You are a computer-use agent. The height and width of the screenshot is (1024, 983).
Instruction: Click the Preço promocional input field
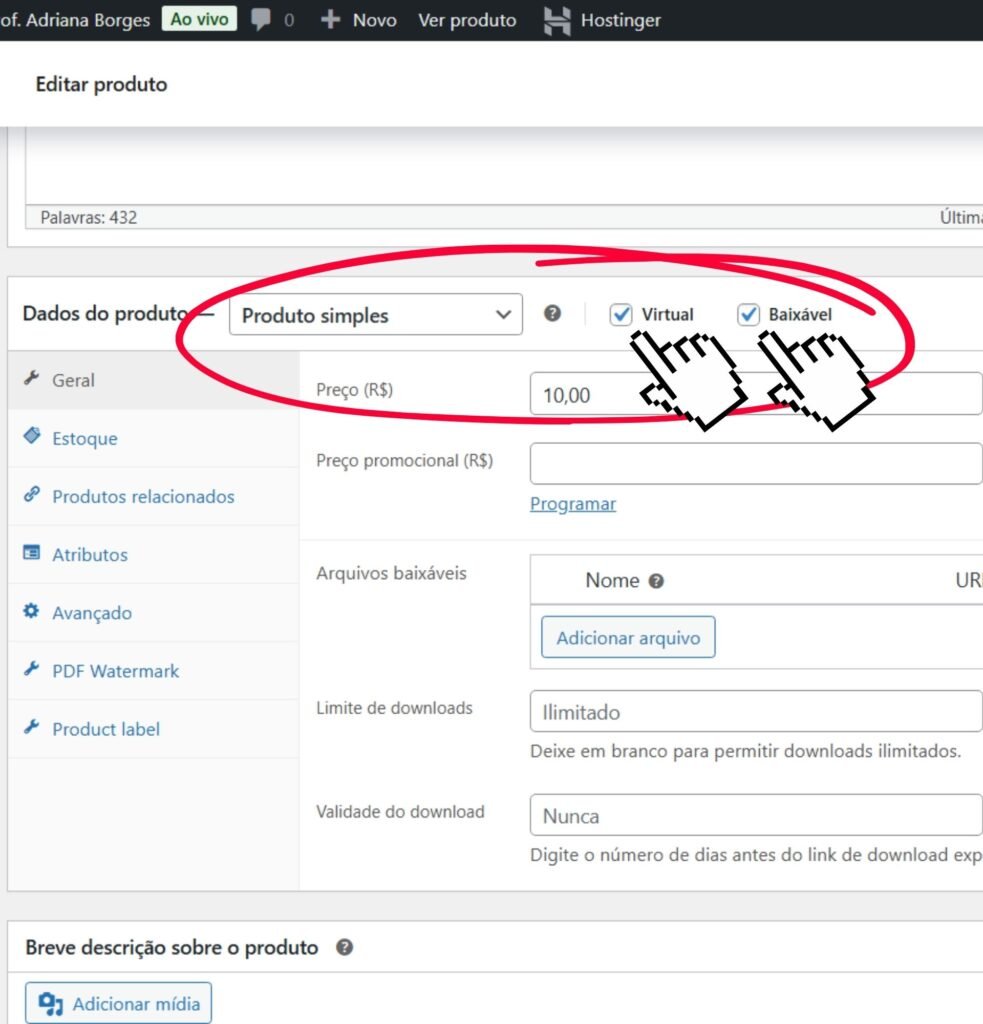coord(755,464)
